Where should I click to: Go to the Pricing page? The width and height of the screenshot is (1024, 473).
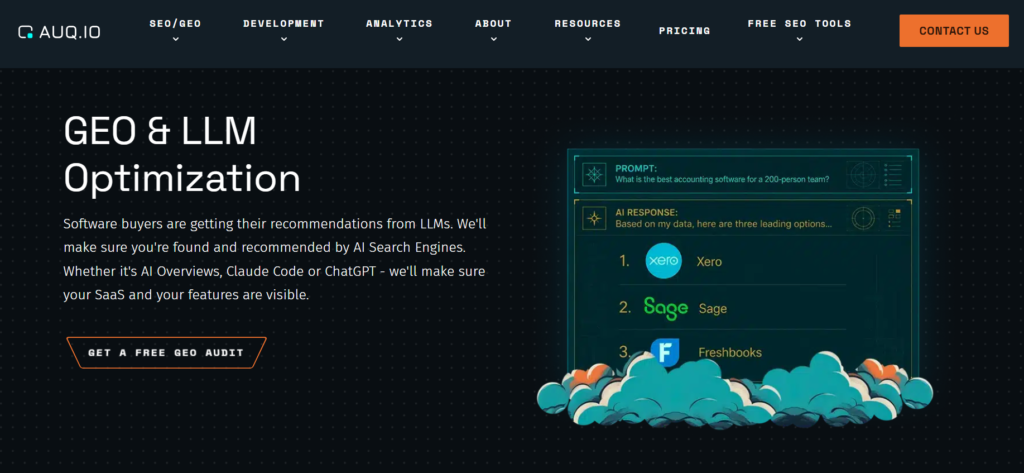[x=684, y=31]
